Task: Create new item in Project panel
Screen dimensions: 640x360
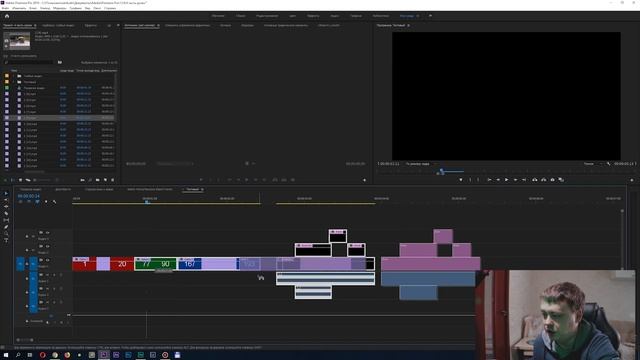Action: [105, 180]
